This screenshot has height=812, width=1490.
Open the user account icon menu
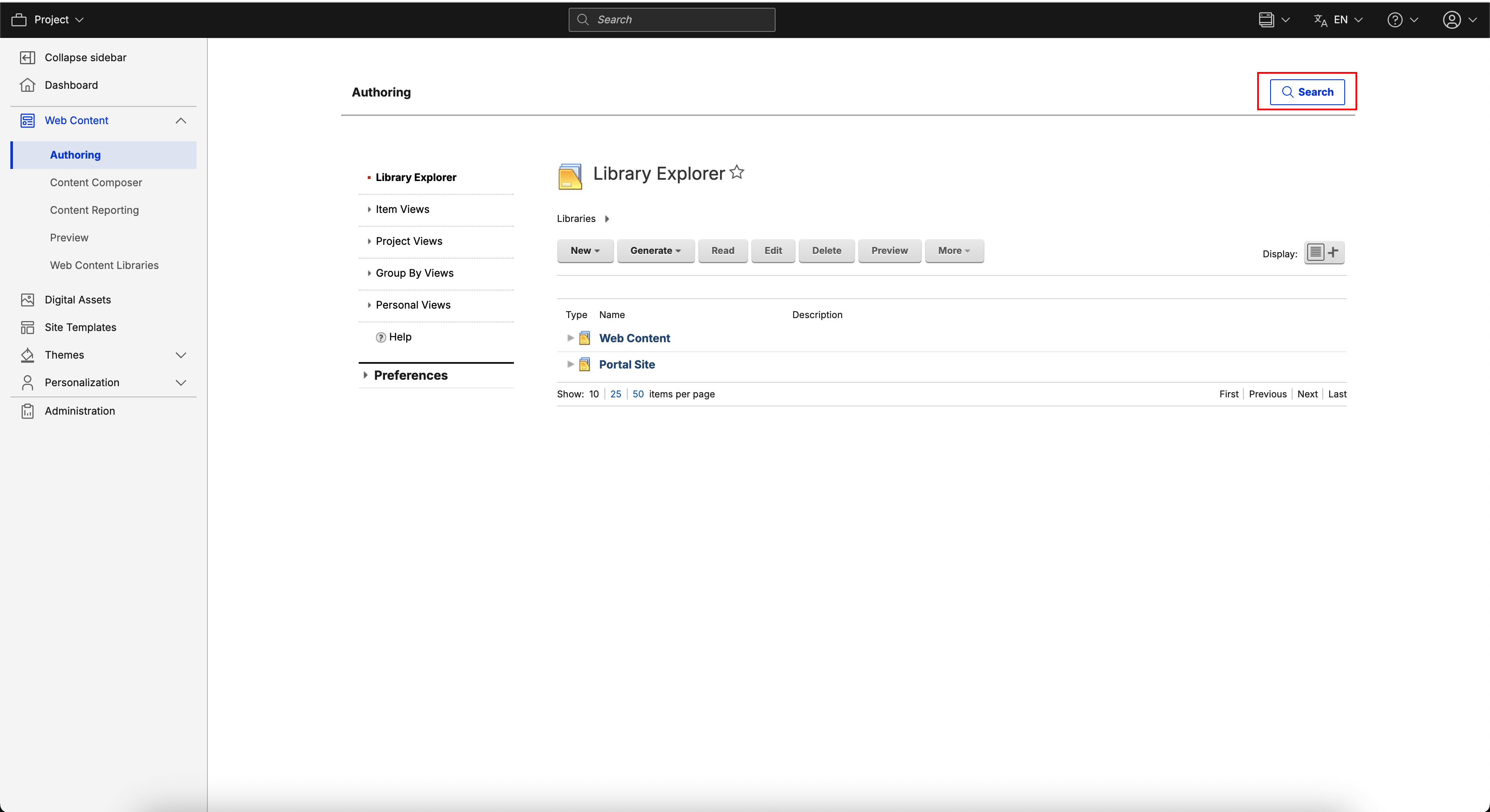click(1451, 20)
